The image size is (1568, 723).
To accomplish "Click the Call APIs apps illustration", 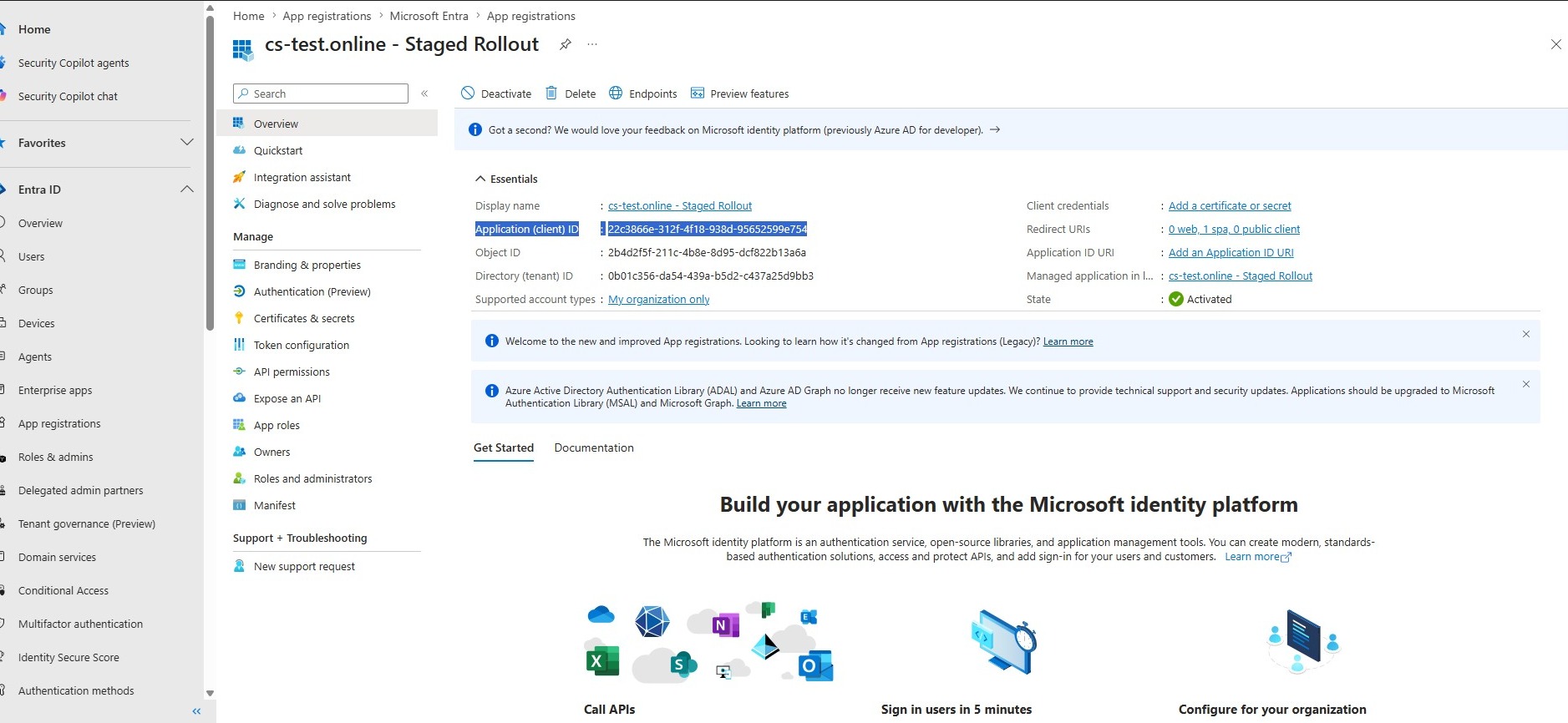I will pyautogui.click(x=710, y=641).
